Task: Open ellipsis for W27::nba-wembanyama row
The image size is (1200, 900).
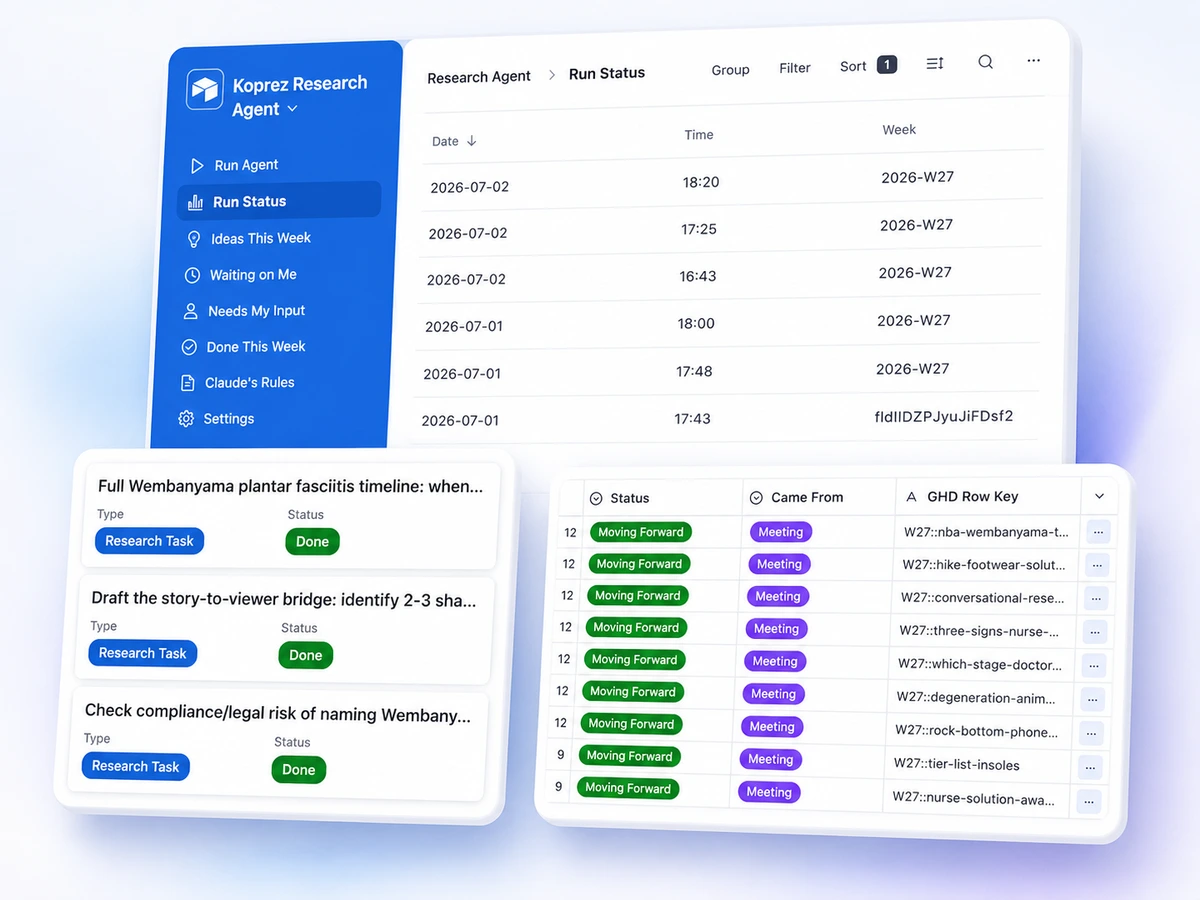Action: click(x=1098, y=532)
